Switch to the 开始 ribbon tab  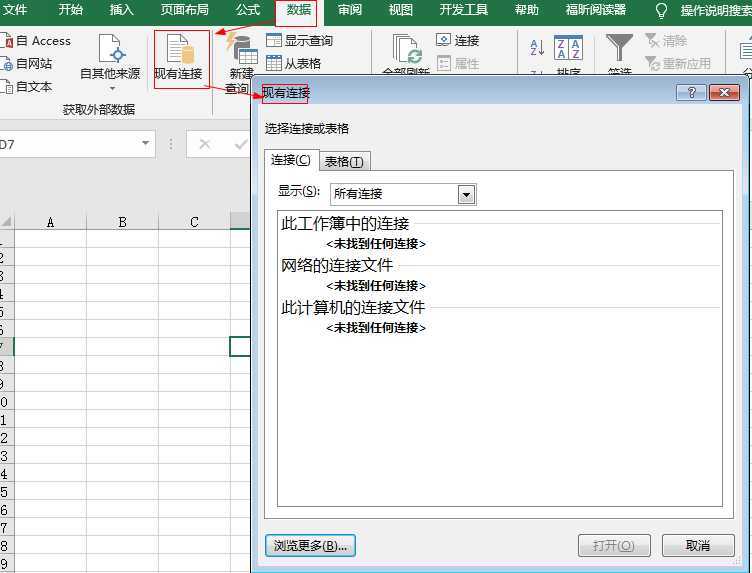click(x=70, y=10)
